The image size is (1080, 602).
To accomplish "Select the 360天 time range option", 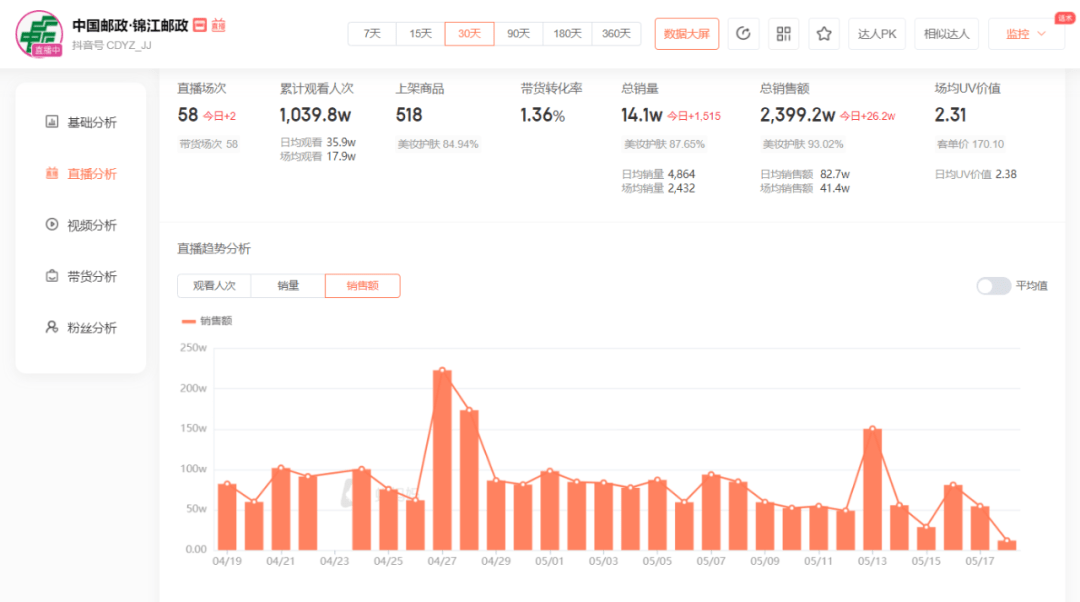I will click(x=616, y=34).
